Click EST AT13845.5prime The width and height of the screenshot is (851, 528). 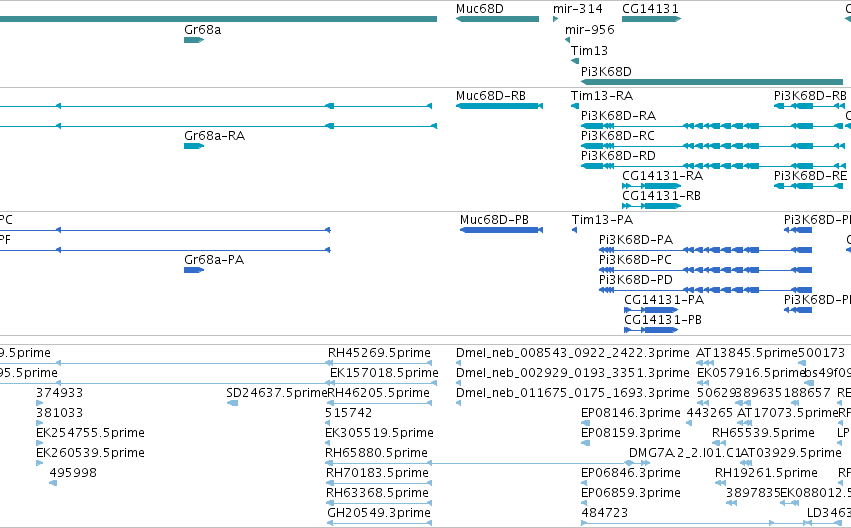747,353
